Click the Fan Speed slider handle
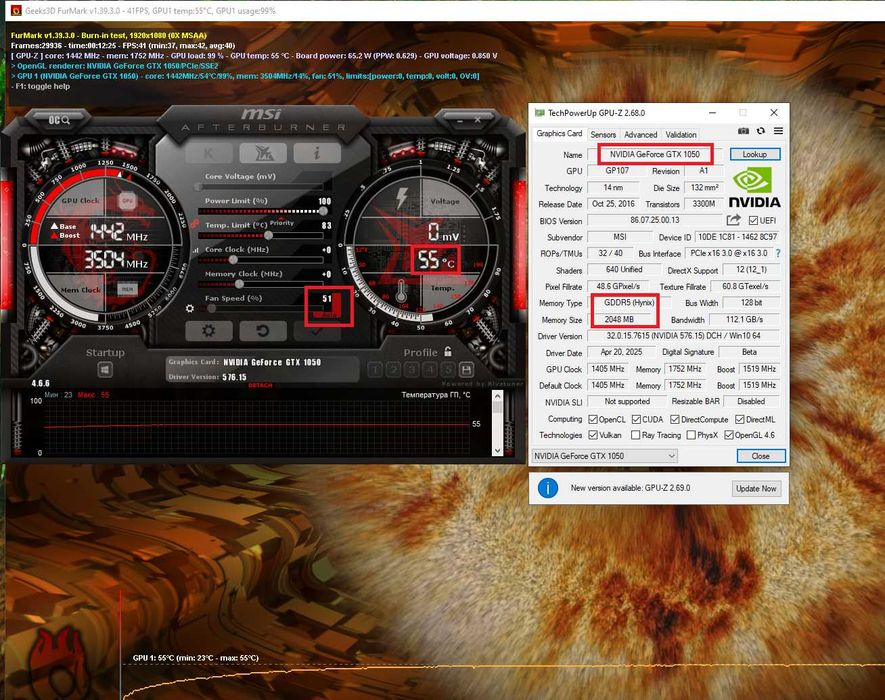This screenshot has height=700, width=885. [x=211, y=308]
